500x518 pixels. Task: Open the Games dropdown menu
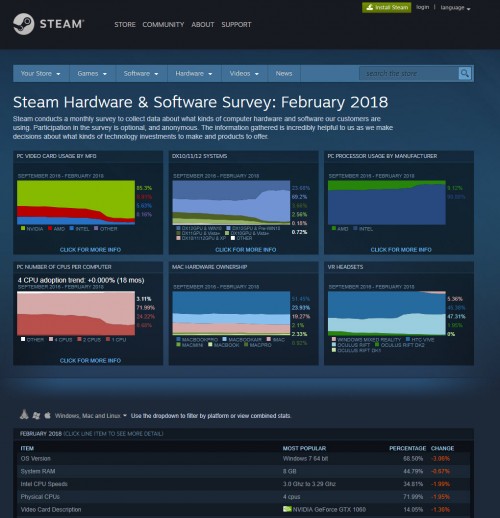click(x=92, y=74)
